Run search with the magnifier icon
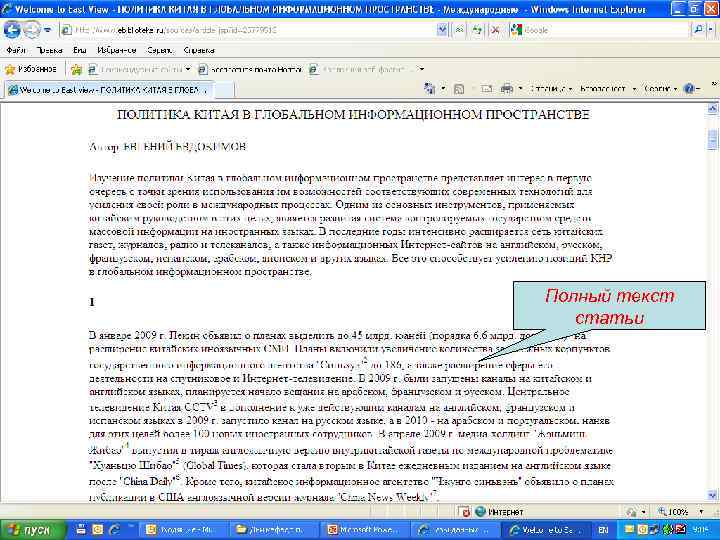 [x=698, y=30]
